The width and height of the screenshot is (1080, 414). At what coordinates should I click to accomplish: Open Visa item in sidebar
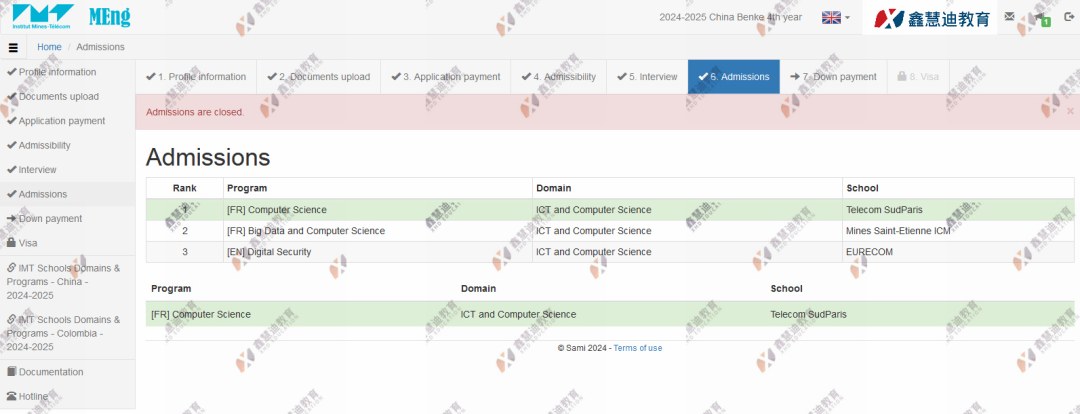click(x=68, y=243)
